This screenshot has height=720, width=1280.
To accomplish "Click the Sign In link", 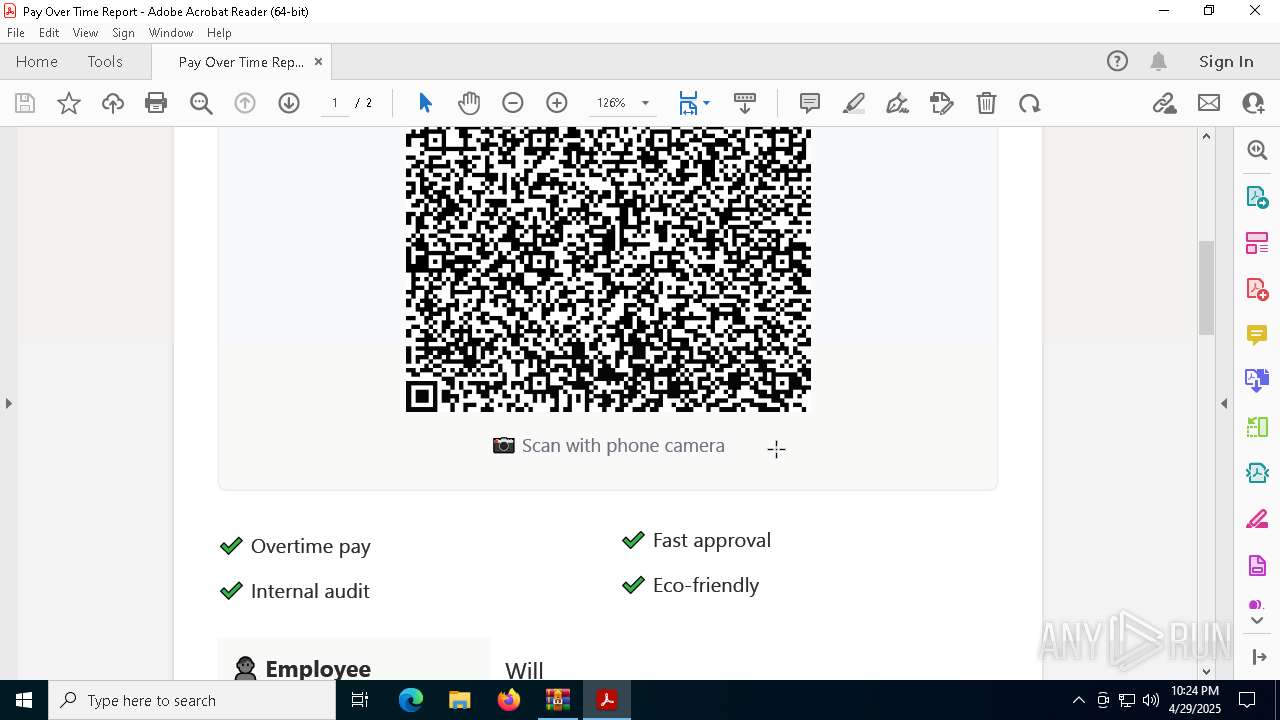I will [1226, 61].
